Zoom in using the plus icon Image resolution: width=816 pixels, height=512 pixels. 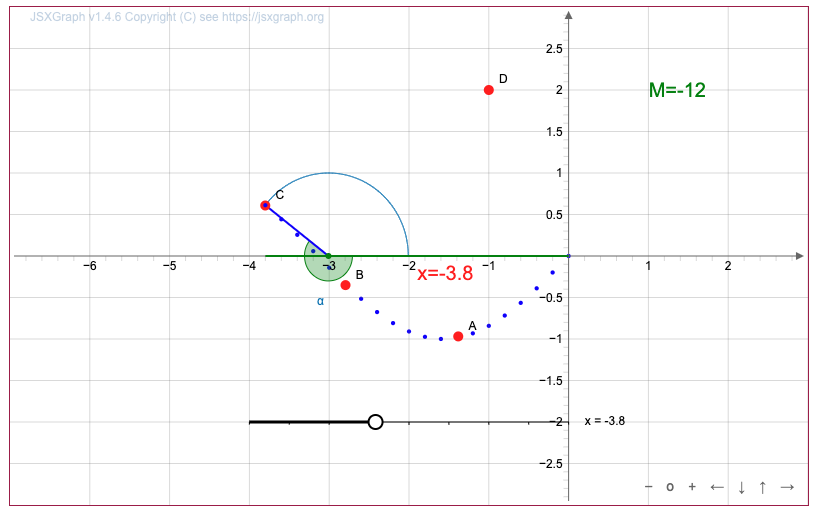691,487
